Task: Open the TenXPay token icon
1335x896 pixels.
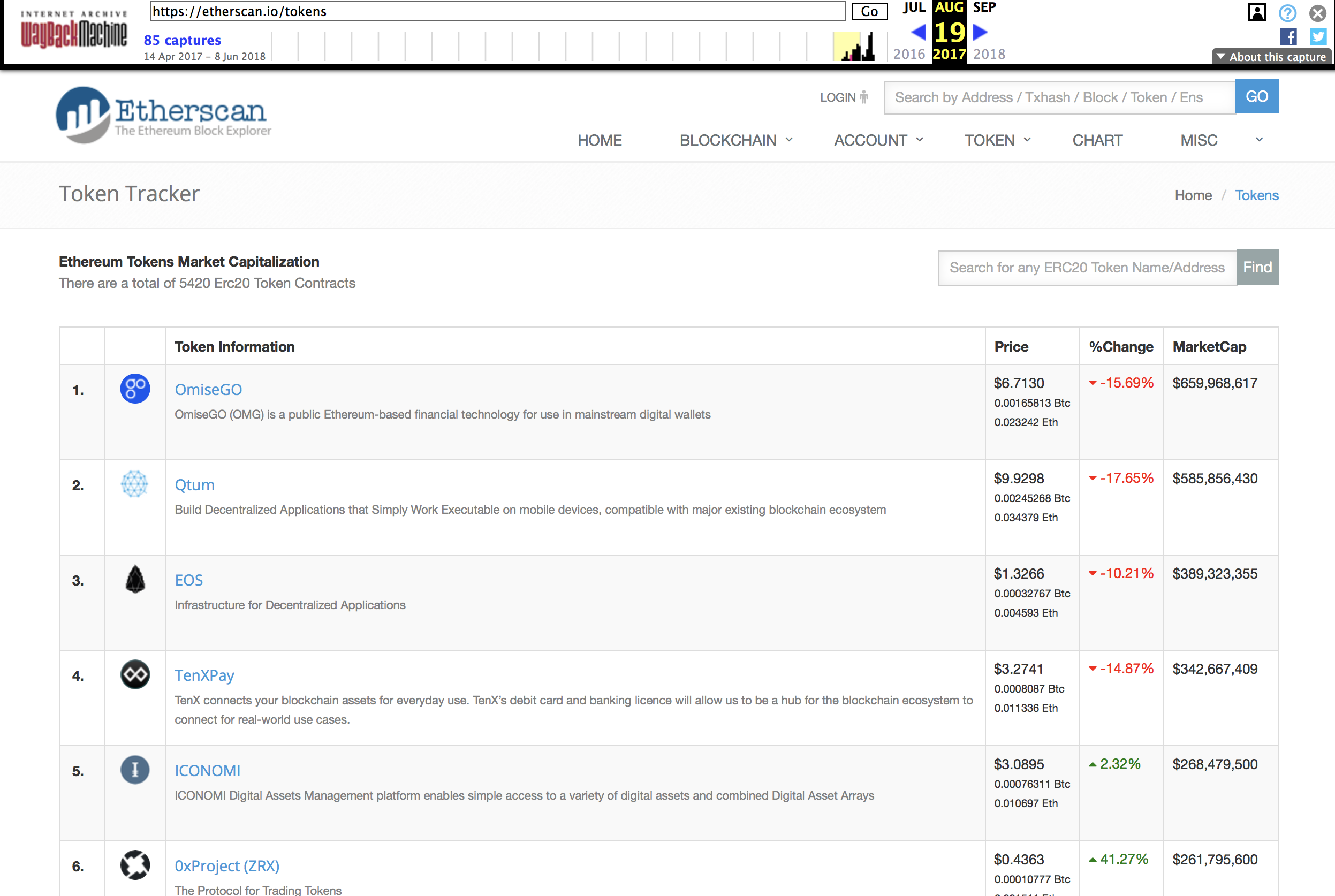Action: [x=135, y=675]
